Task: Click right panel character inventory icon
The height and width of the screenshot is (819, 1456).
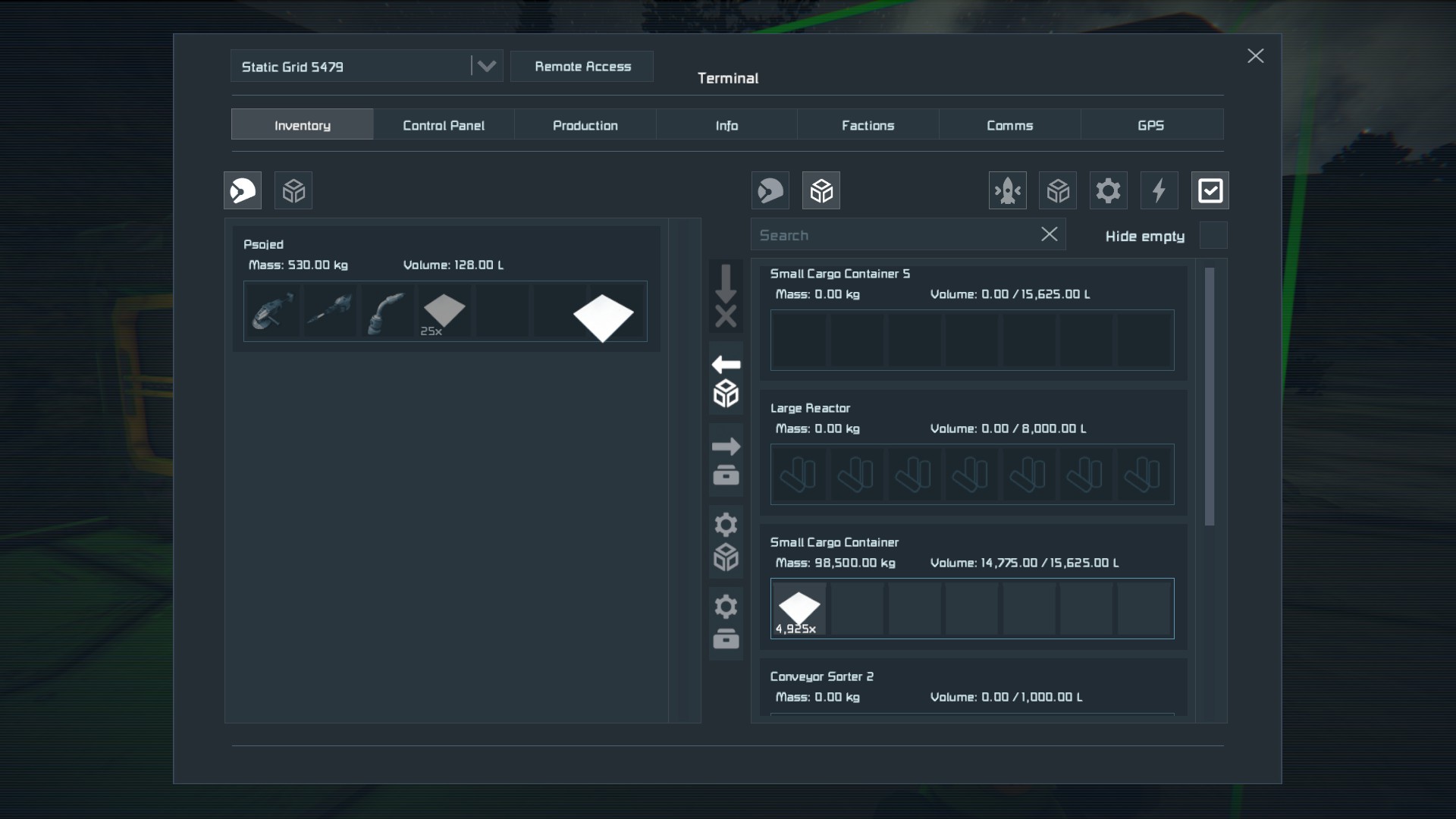Action: pos(770,190)
